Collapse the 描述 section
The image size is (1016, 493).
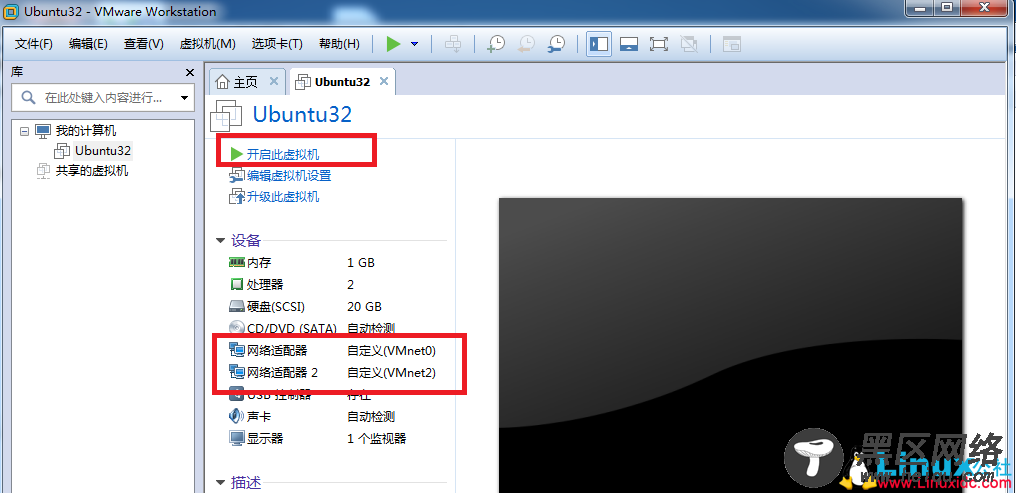tap(222, 482)
